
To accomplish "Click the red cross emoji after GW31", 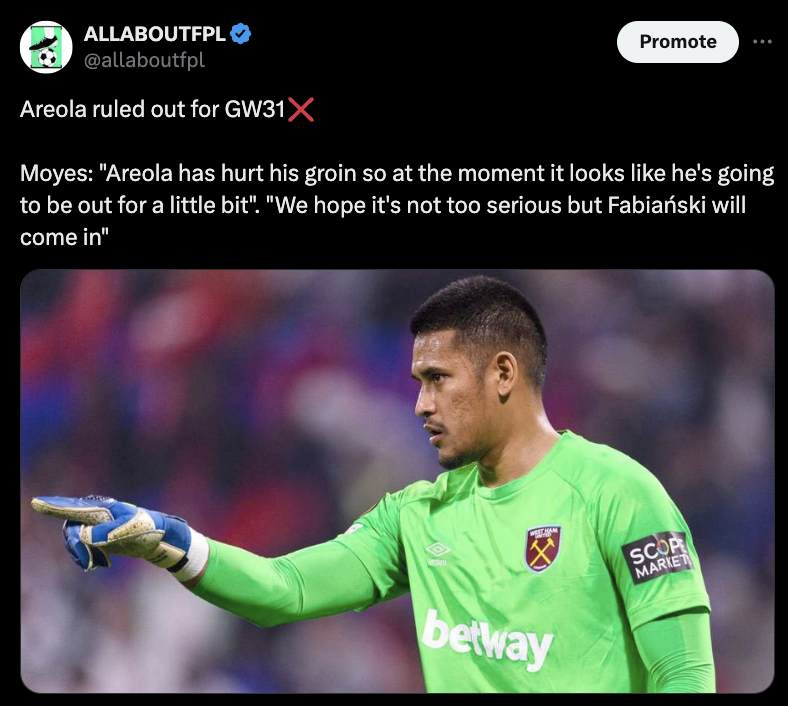I will (x=301, y=109).
